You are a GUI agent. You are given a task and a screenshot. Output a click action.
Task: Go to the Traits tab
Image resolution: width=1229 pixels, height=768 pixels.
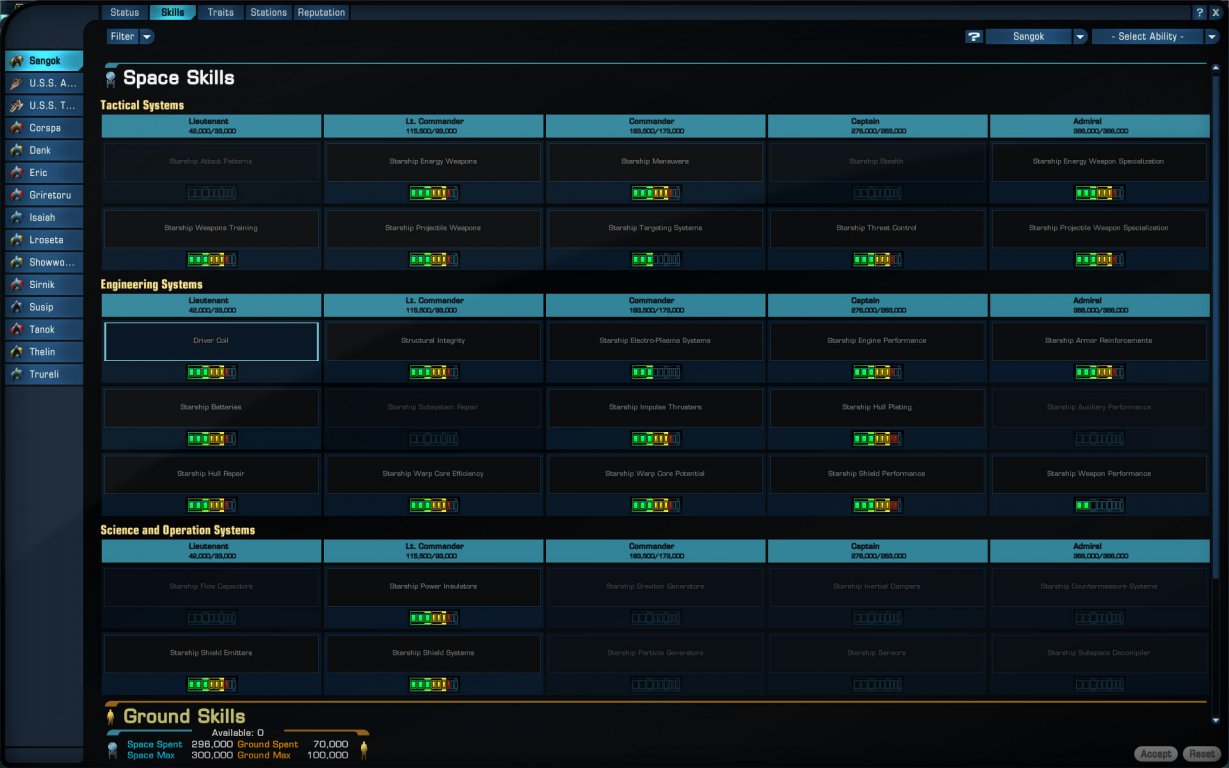click(221, 13)
